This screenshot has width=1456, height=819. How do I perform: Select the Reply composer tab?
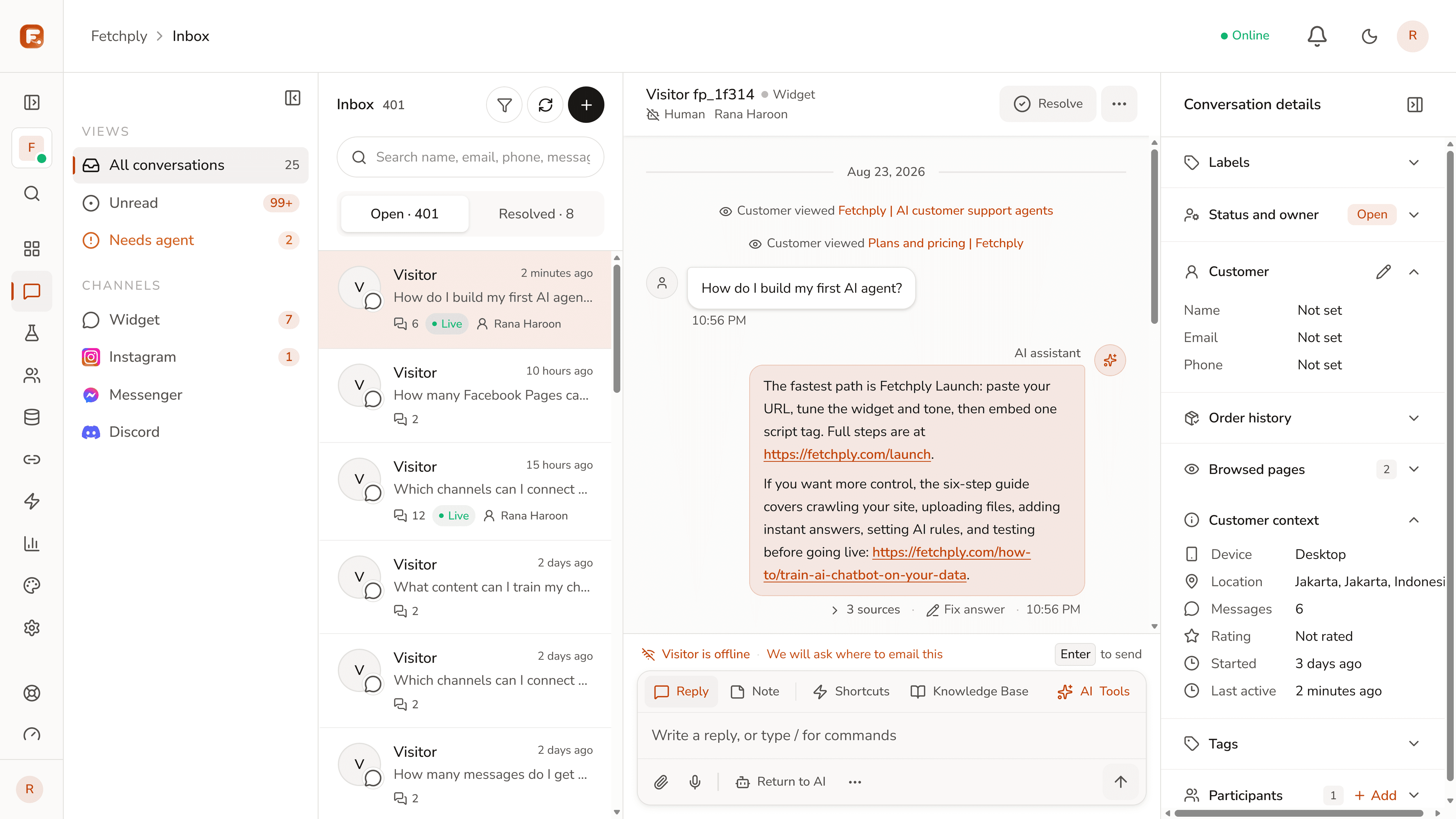681,691
